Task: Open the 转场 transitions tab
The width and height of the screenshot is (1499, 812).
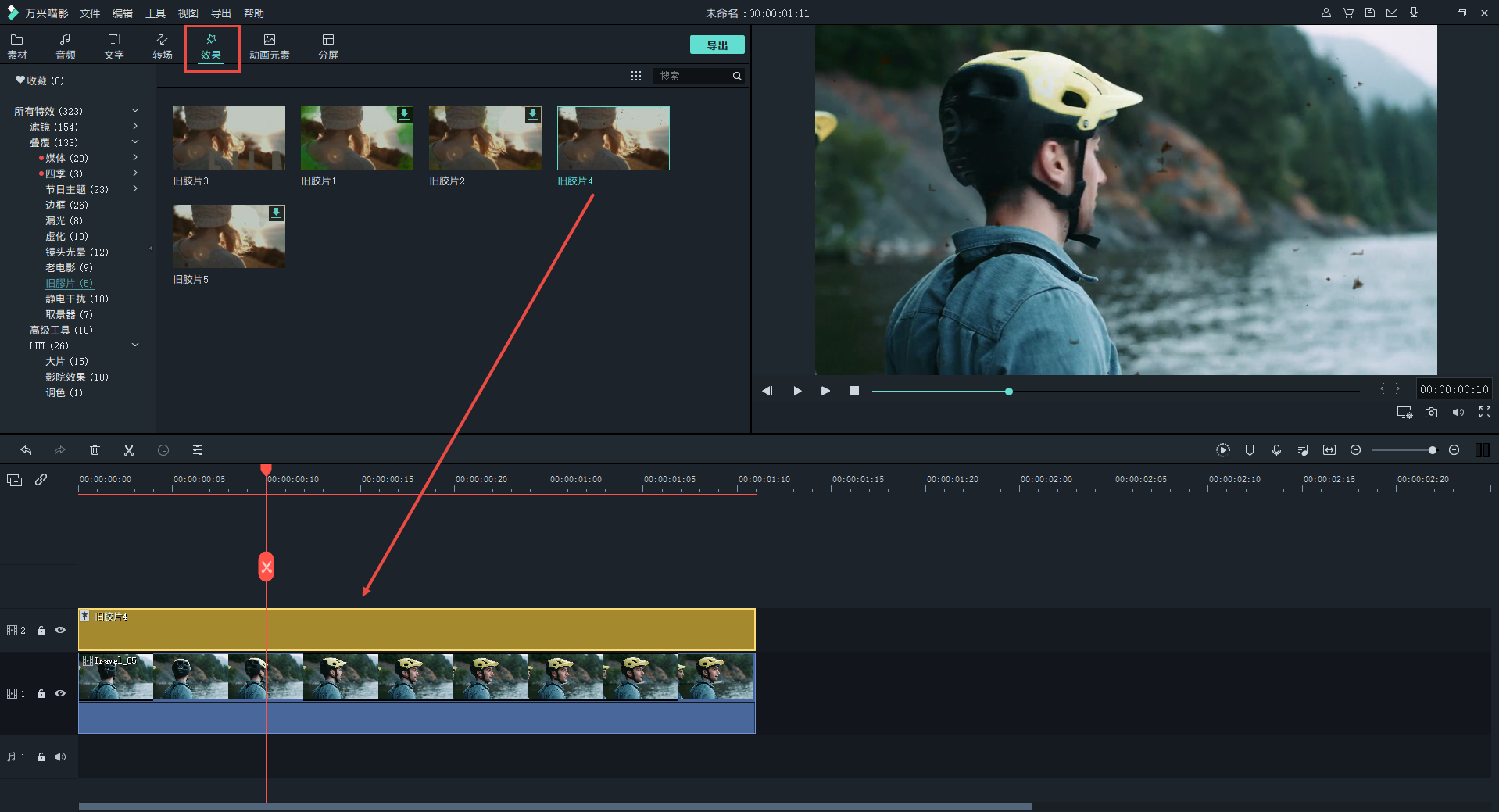Action: coord(162,46)
